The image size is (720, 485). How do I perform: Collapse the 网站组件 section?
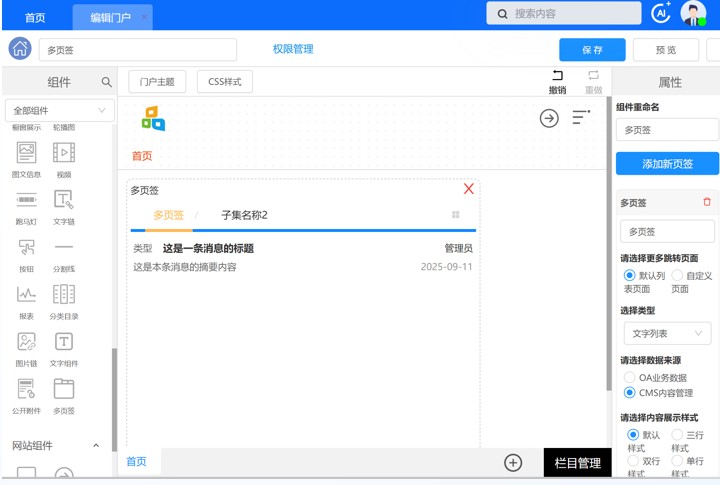tap(96, 446)
